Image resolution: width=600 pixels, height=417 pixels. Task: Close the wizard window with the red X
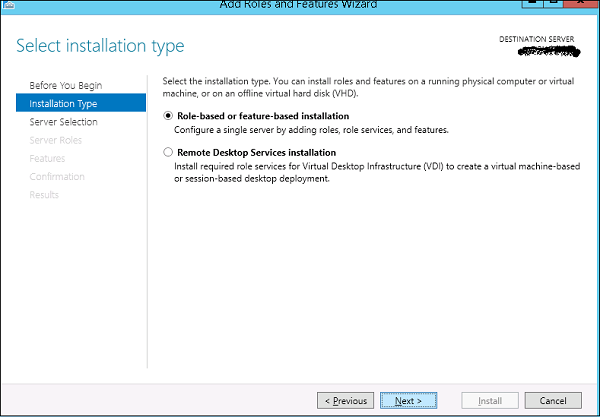(x=580, y=3)
